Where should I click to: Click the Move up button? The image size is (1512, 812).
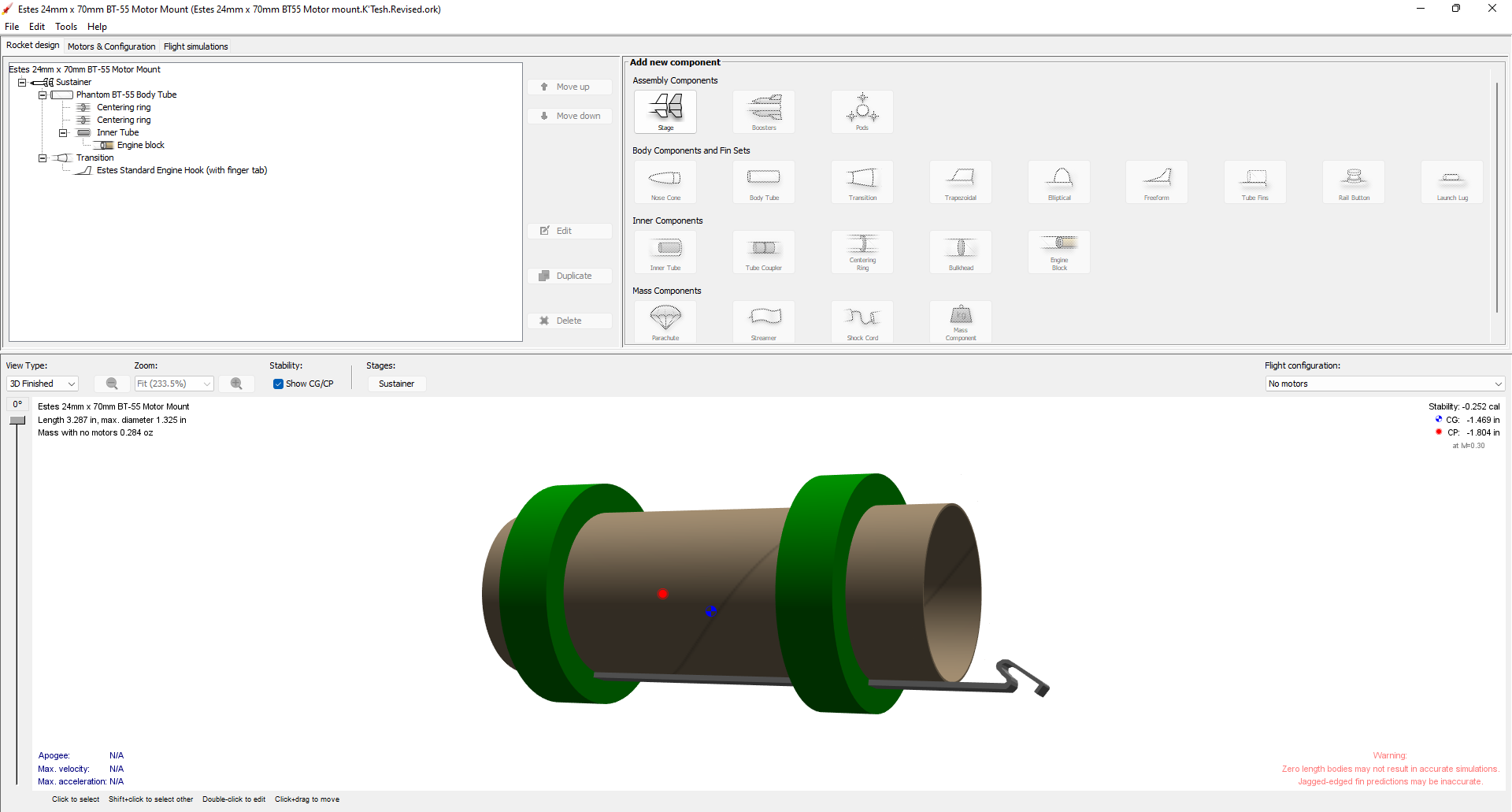click(x=570, y=87)
